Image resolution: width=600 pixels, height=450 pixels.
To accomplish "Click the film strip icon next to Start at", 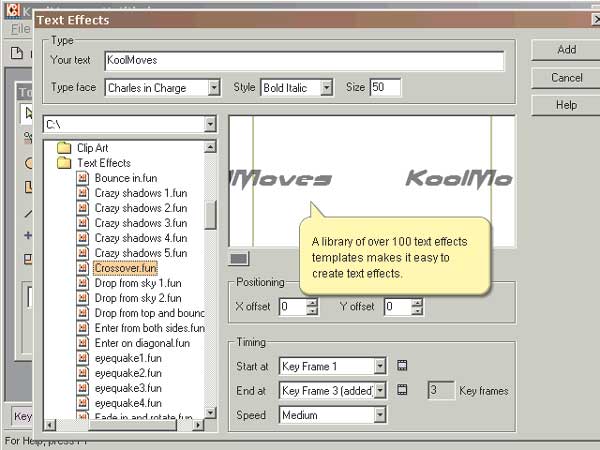I will (x=402, y=365).
